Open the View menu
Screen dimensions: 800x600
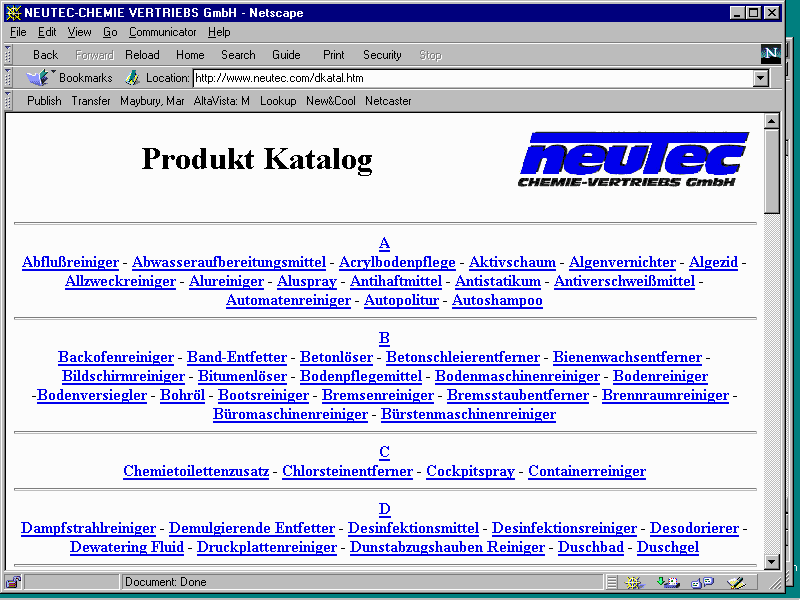point(79,32)
